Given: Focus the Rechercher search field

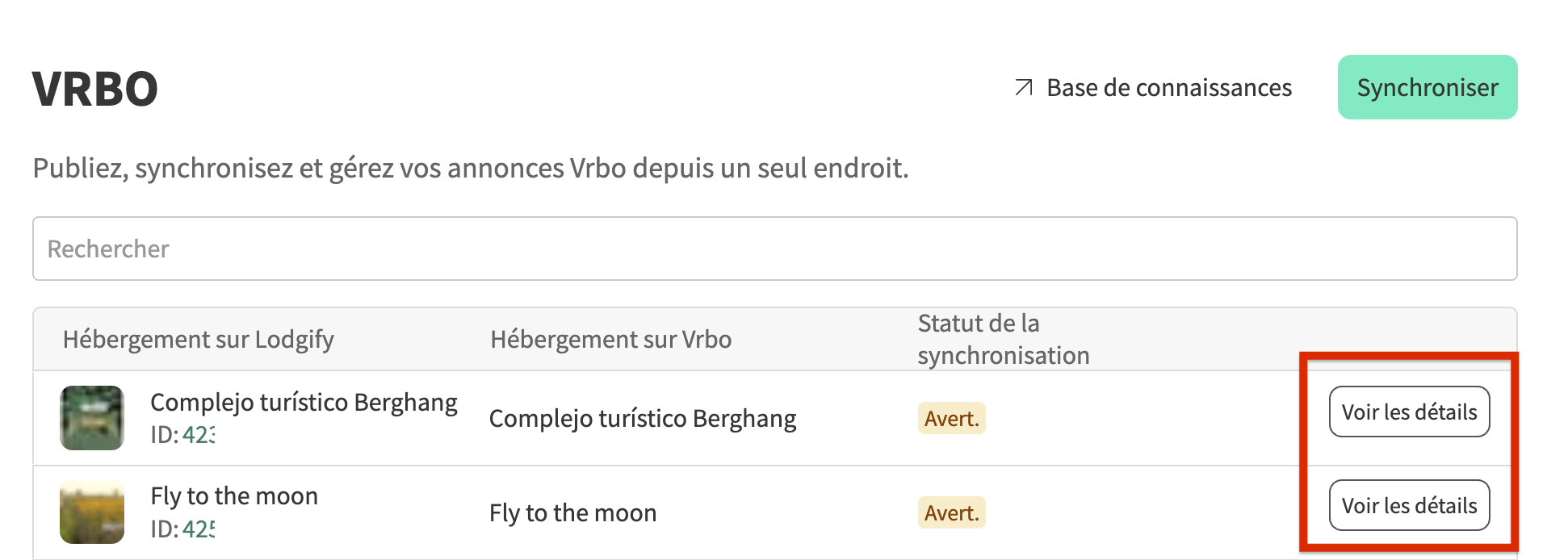Looking at the screenshot, I should click(x=774, y=249).
